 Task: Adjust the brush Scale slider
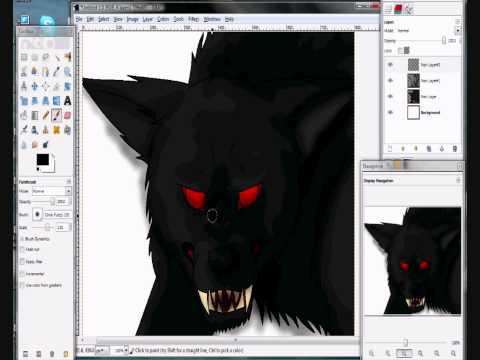point(42,227)
